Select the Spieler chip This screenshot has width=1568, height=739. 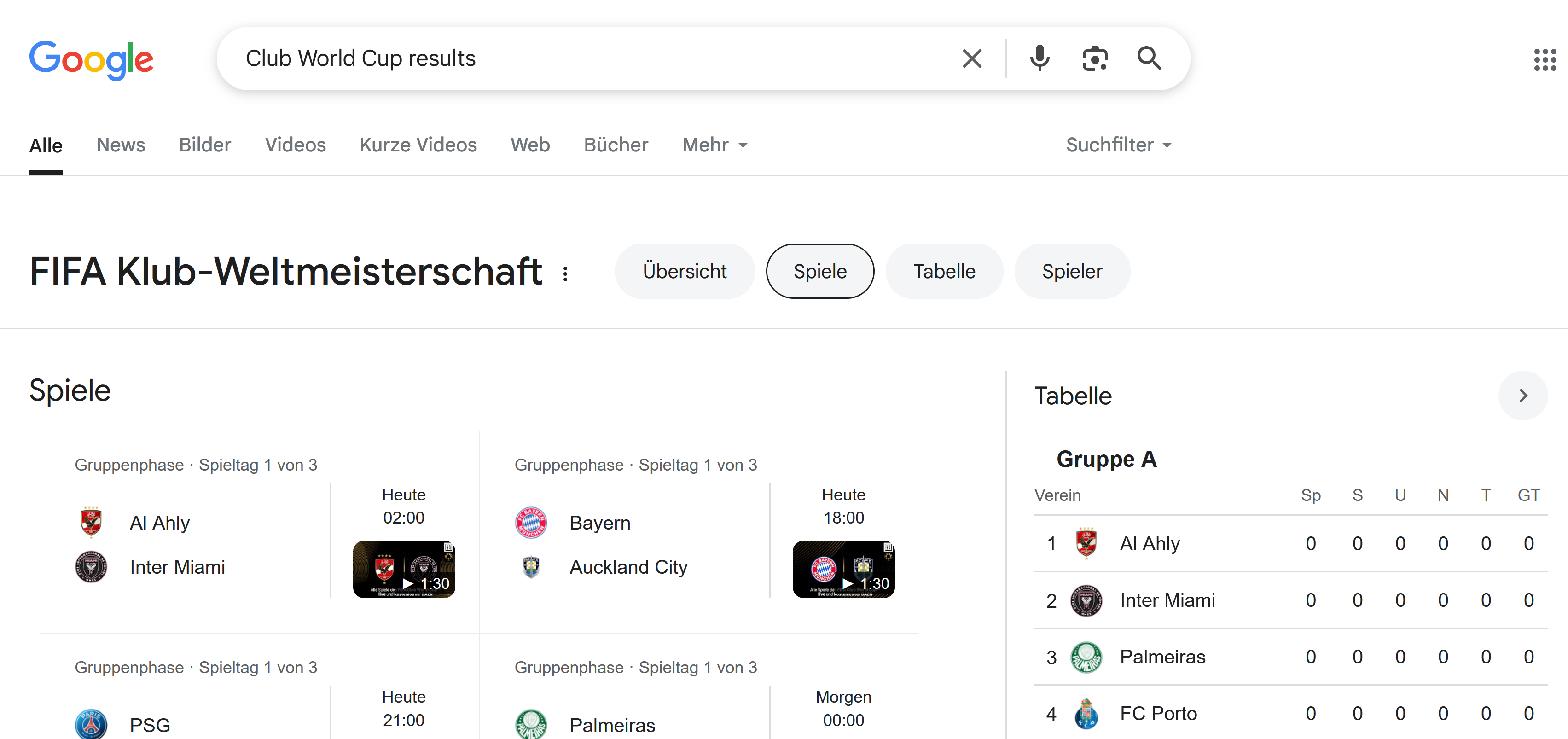pos(1072,272)
